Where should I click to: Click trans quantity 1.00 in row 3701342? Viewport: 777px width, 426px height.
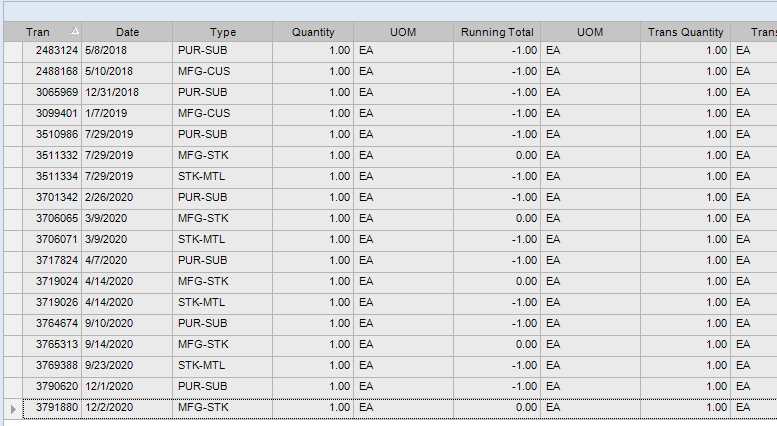pos(717,197)
